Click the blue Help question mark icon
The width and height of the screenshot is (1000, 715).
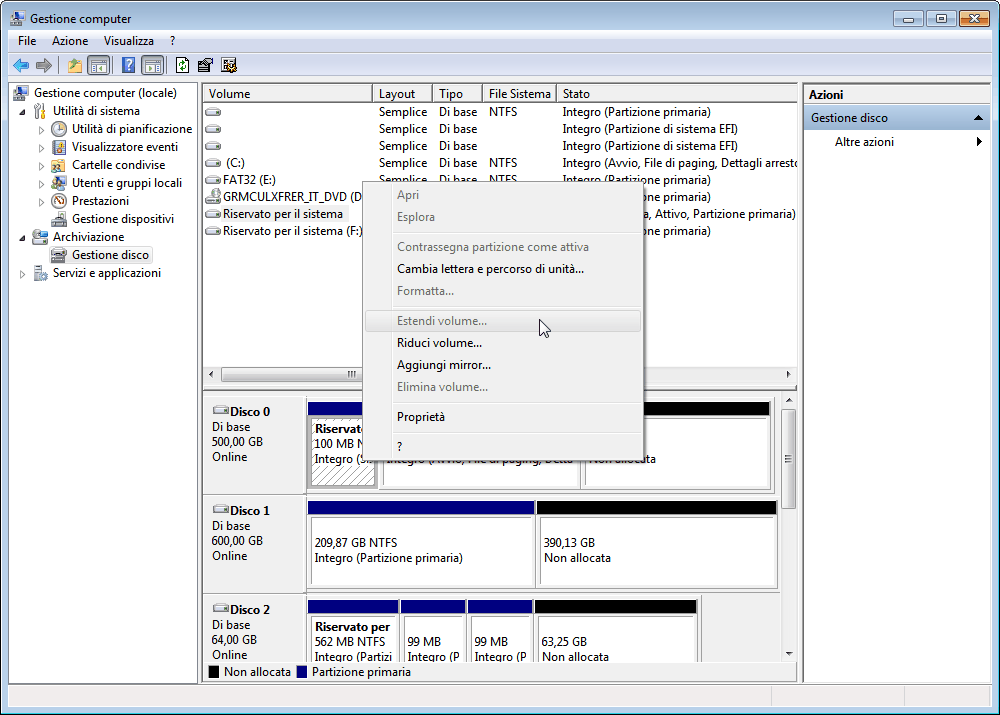[x=128, y=66]
